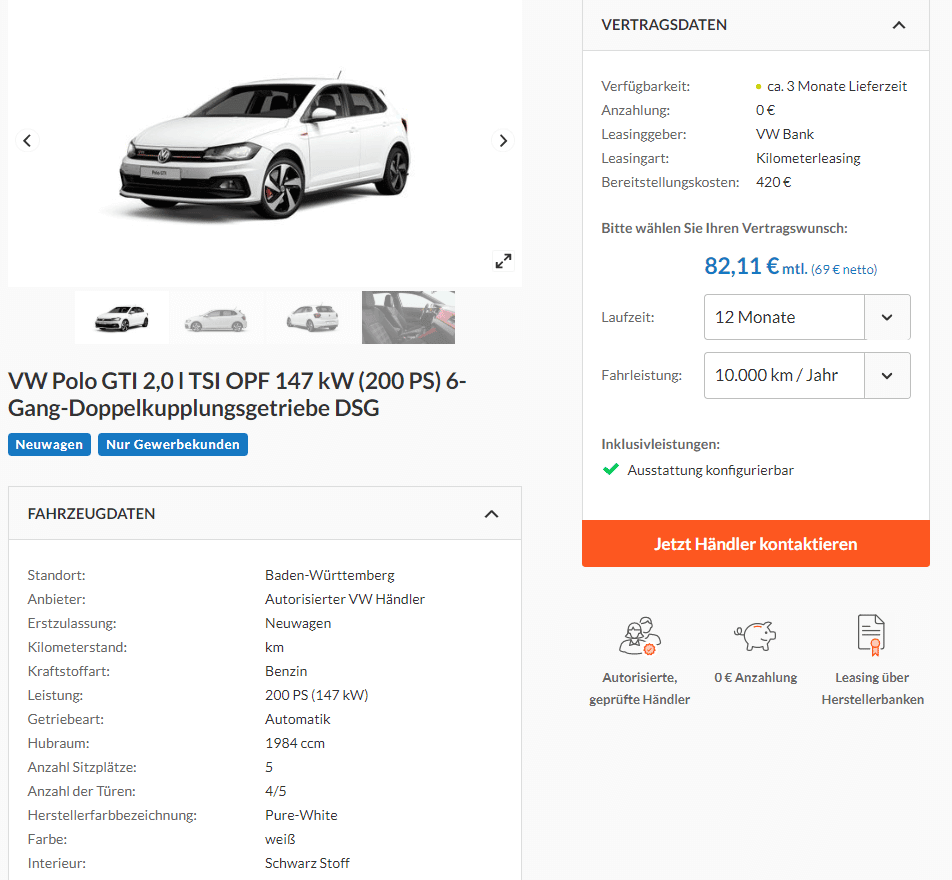Screen dimensions: 952x880
Task: Click the 0 € Anzahlung caption
Action: point(755,677)
